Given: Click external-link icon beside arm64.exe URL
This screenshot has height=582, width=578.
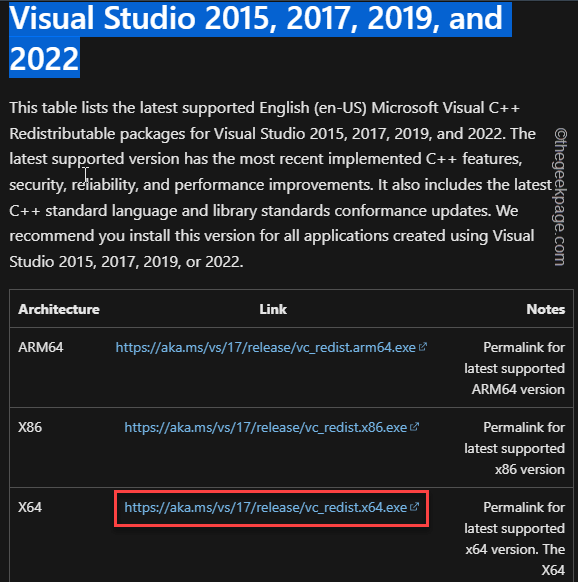Looking at the screenshot, I should (423, 347).
